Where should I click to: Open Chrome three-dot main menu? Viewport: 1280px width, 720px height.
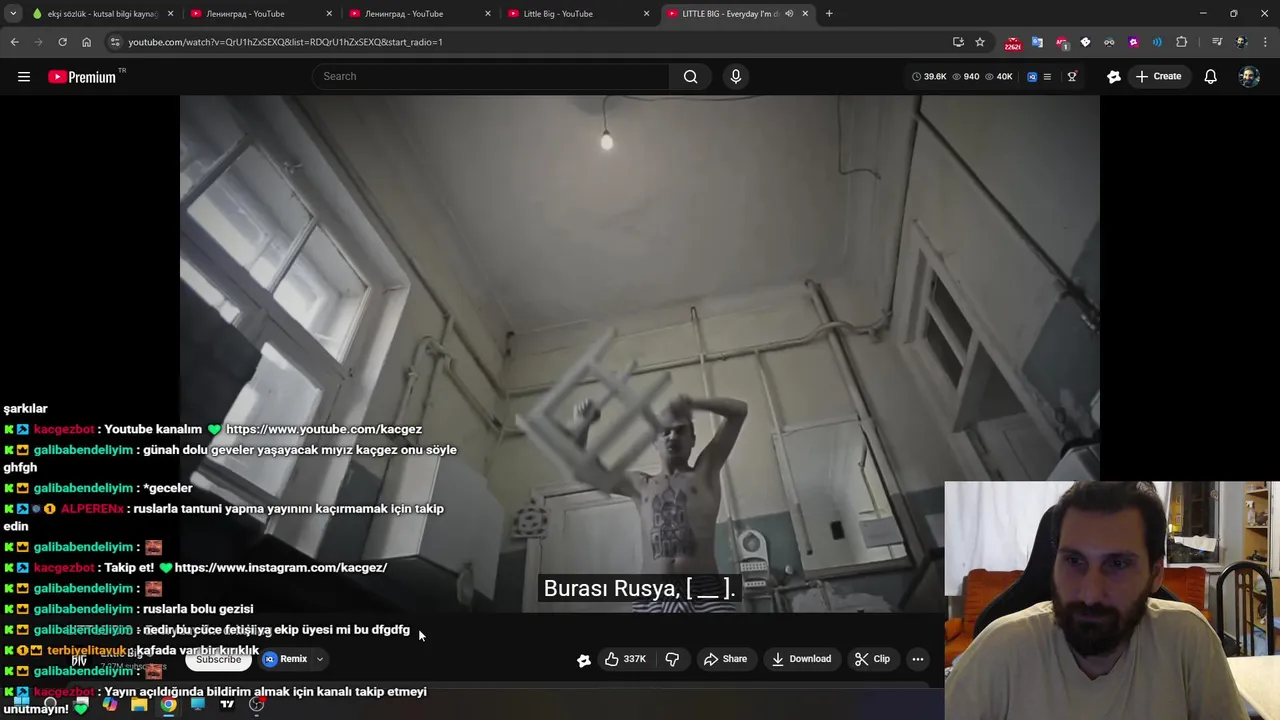1266,42
